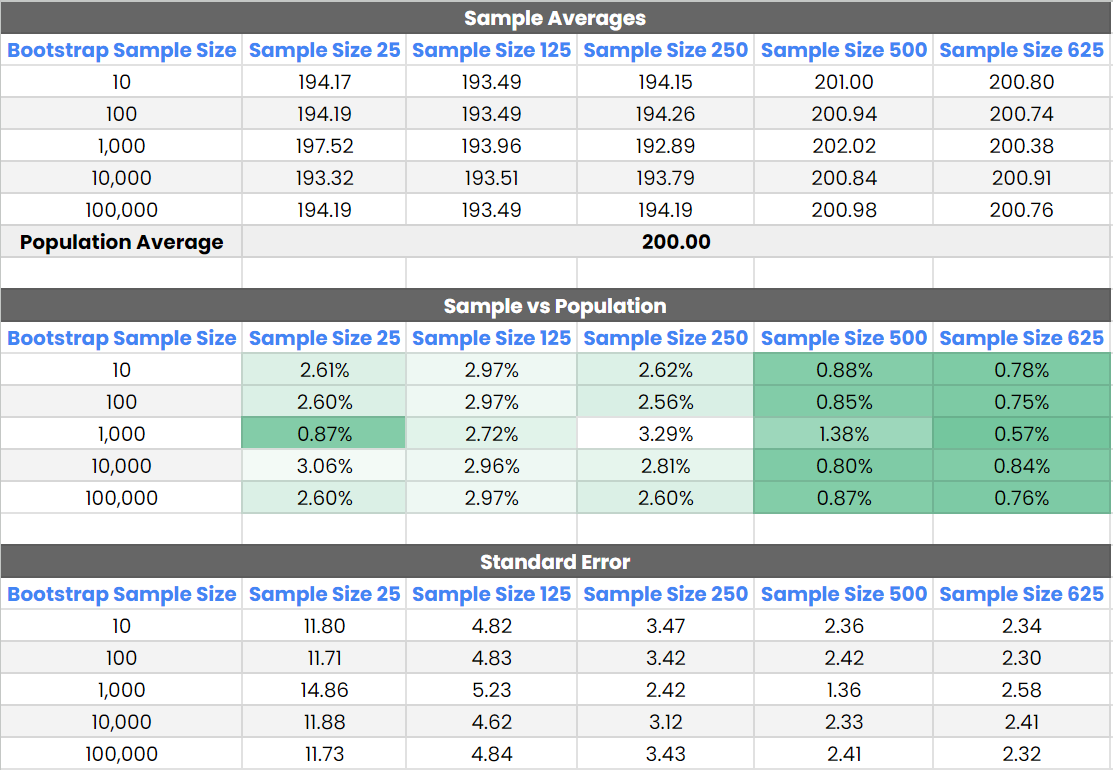Click the 202.02 sample average cell

[x=844, y=146]
